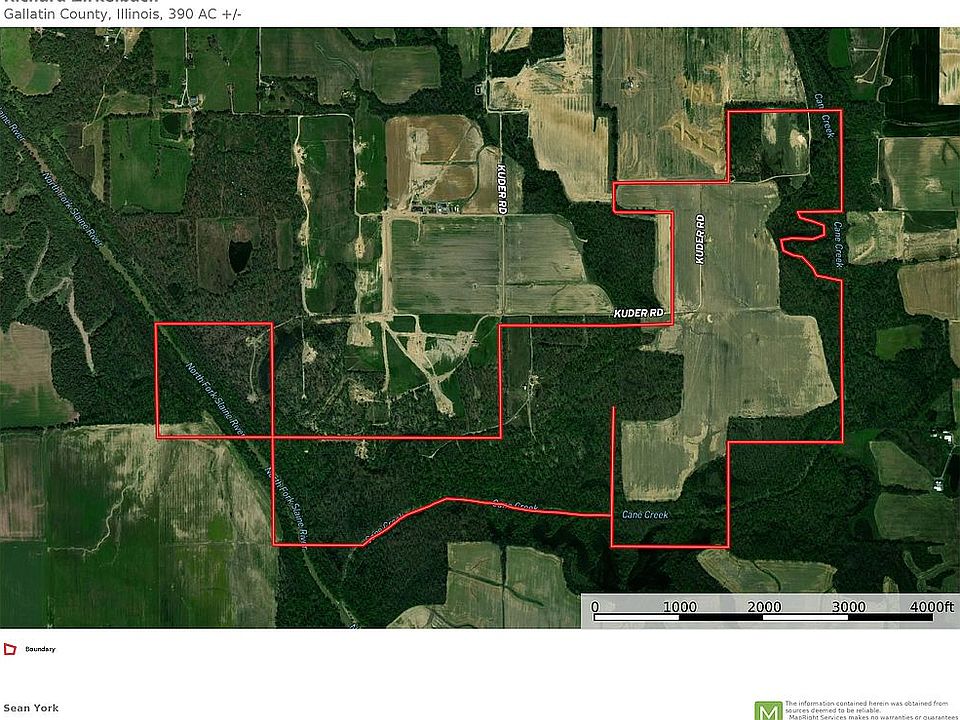Screen dimensions: 960x720
Task: Click the 'North Fork Saline River' label inside the west parcel
Action: coord(216,399)
